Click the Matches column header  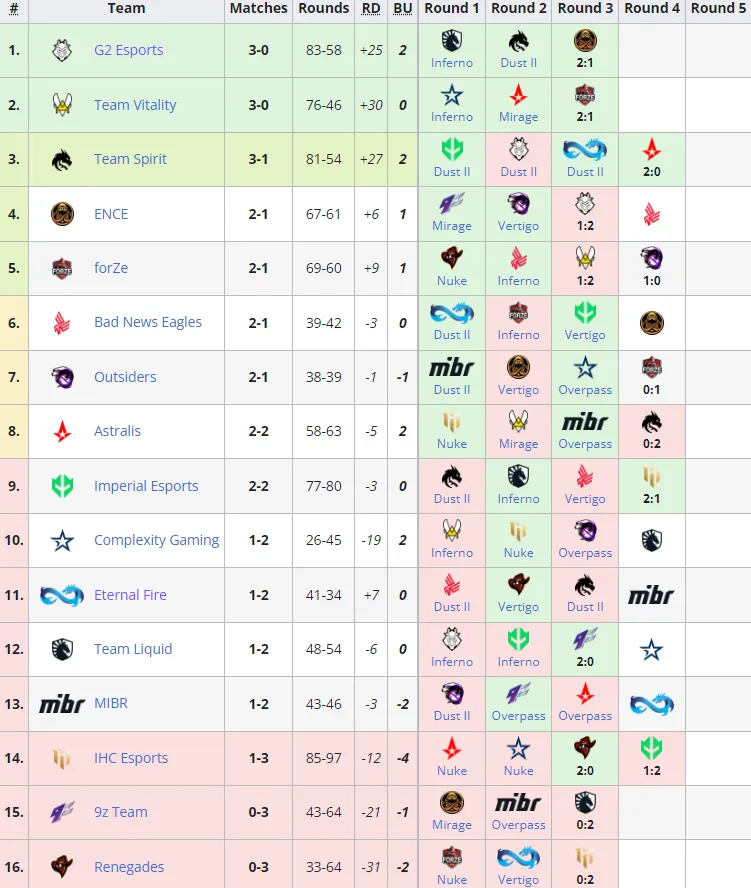258,8
